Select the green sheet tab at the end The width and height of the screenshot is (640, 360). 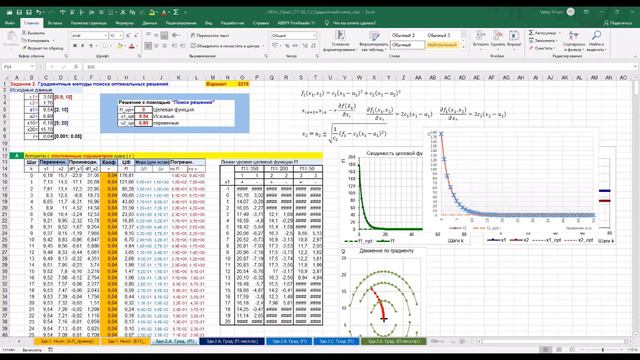pyautogui.click(x=393, y=341)
